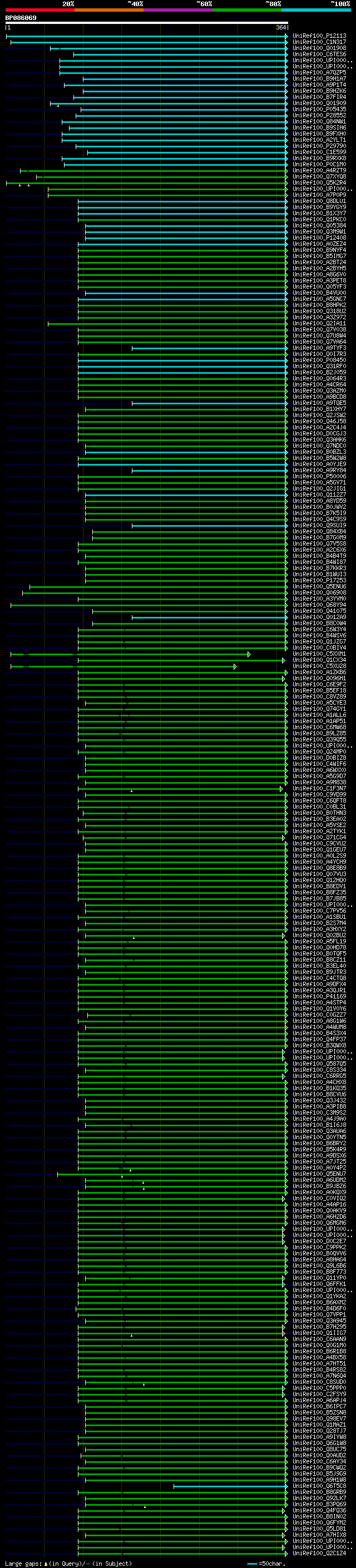Select the label UniRef100_Q7XYQ8
The image size is (356, 1568).
[319, 176]
